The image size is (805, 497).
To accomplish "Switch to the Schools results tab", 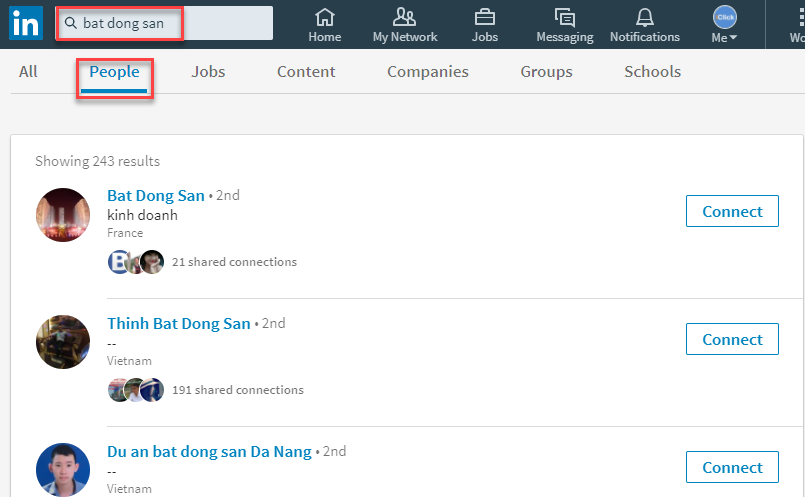I will pos(653,72).
